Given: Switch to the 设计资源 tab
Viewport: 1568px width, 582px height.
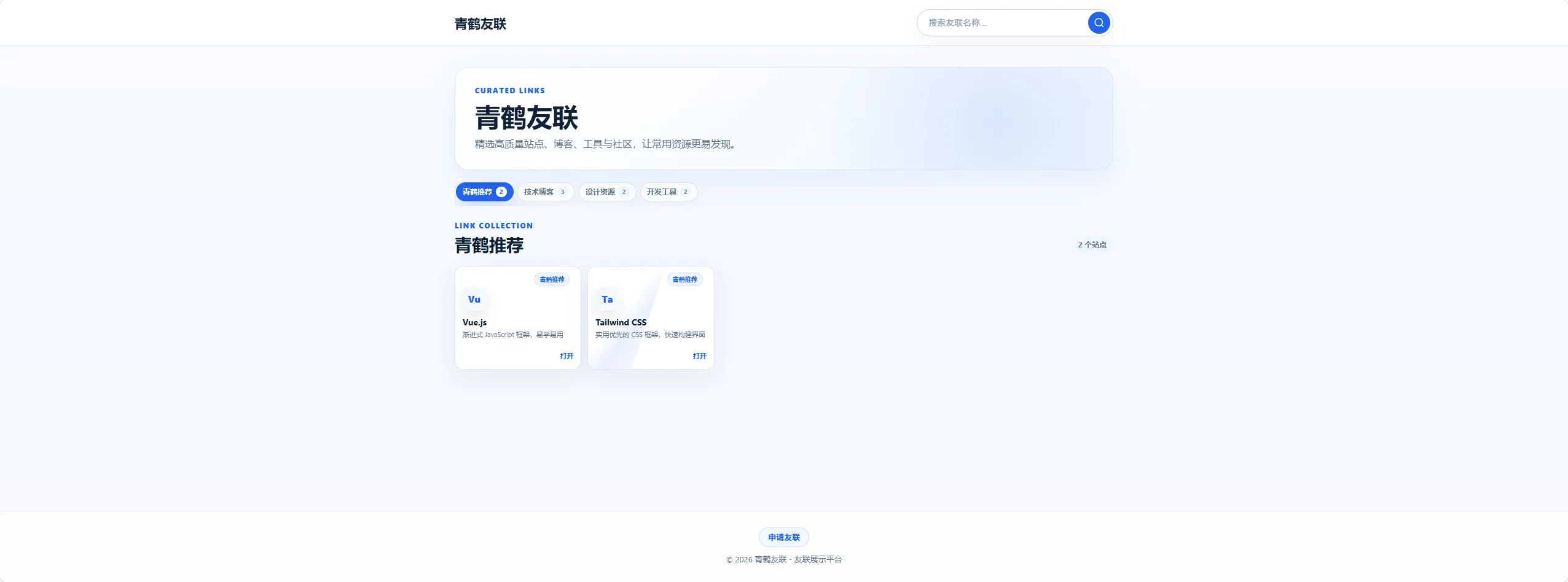Looking at the screenshot, I should (607, 192).
